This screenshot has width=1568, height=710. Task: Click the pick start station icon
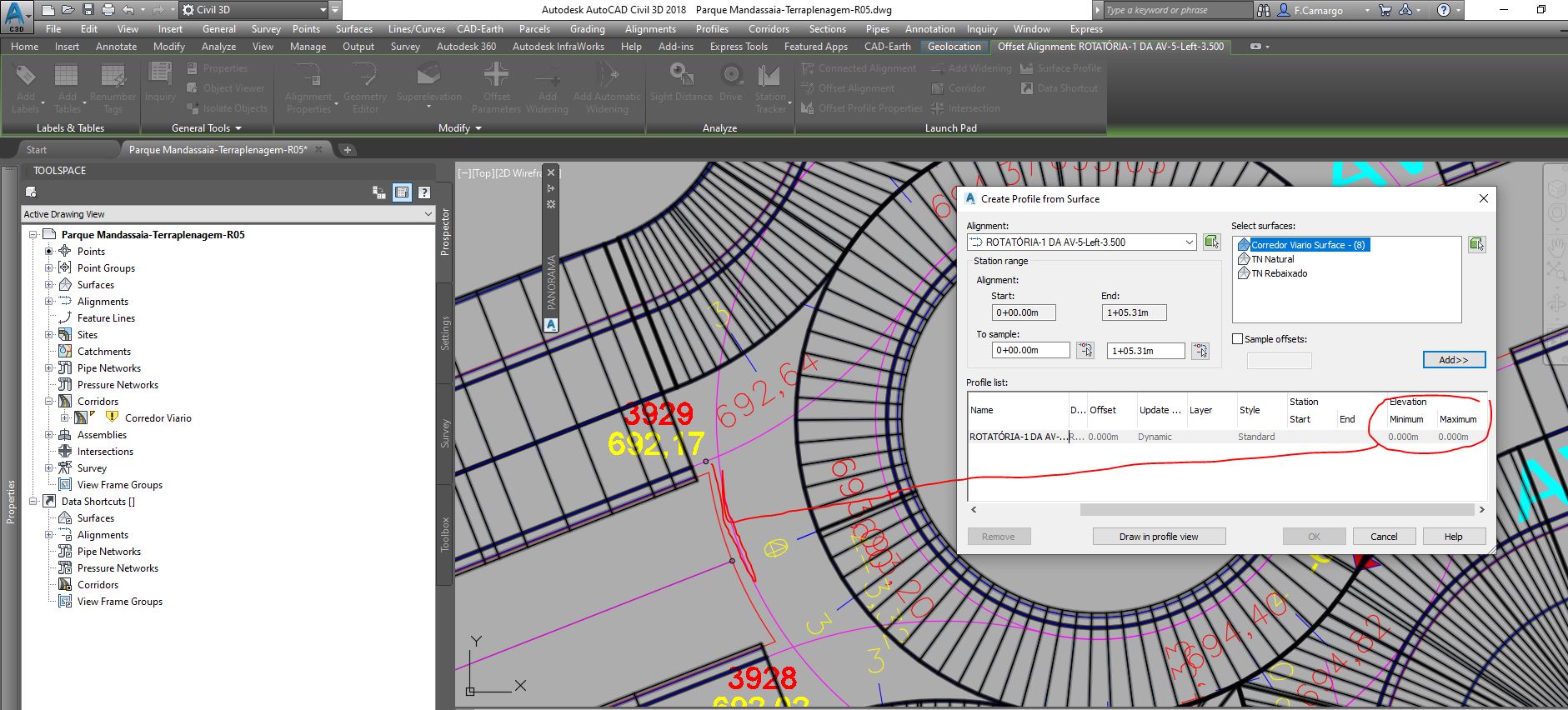point(1085,351)
